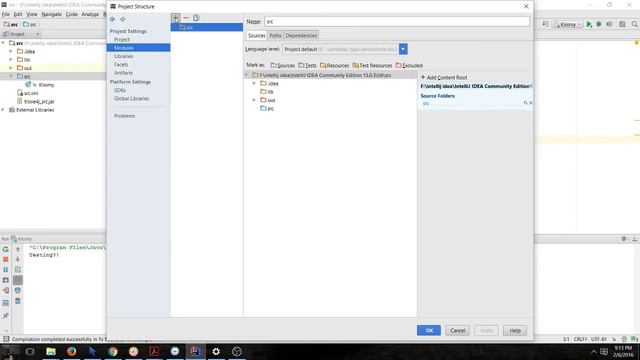Screen dimensions: 640x360
Task: Open Chrome from the taskbar
Action: 113,351
